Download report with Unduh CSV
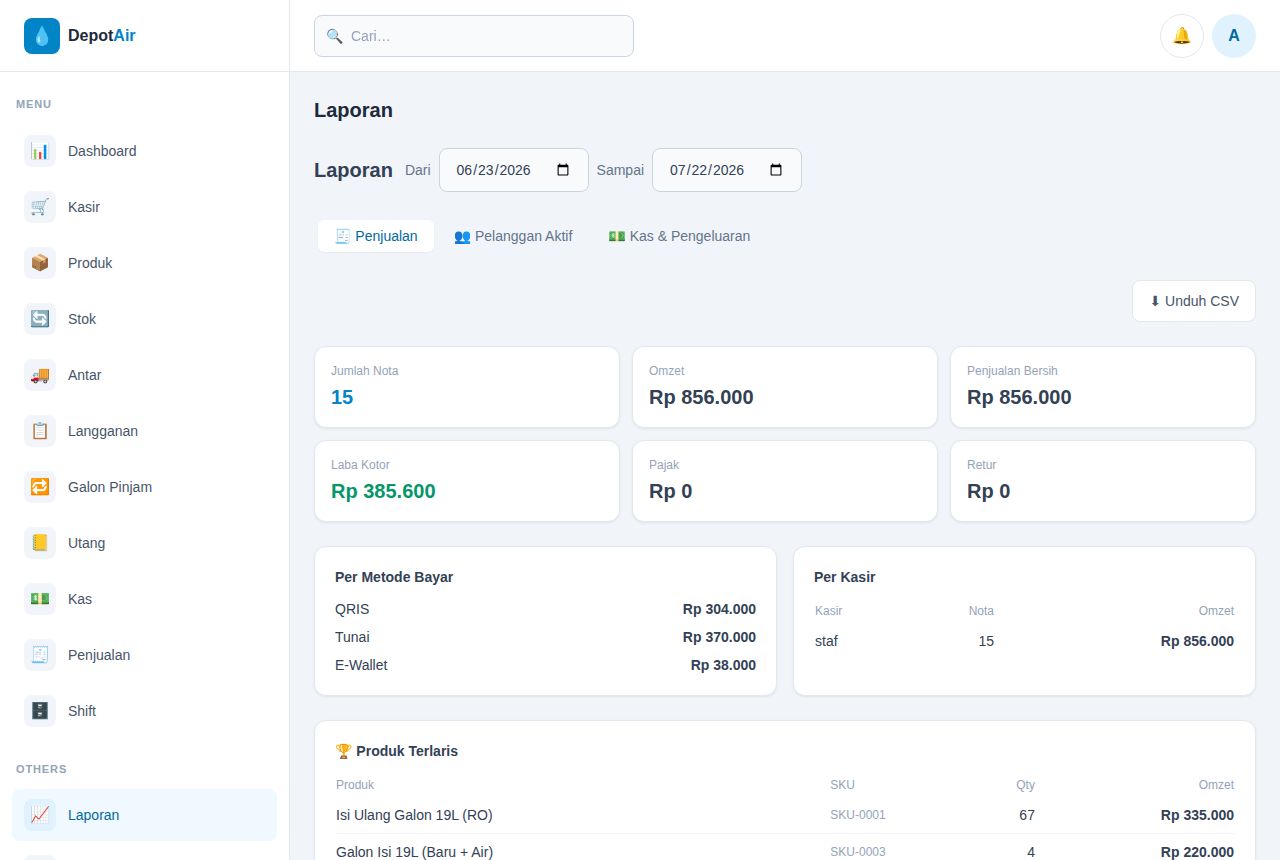Screen dimensions: 1280x860 (1194, 301)
